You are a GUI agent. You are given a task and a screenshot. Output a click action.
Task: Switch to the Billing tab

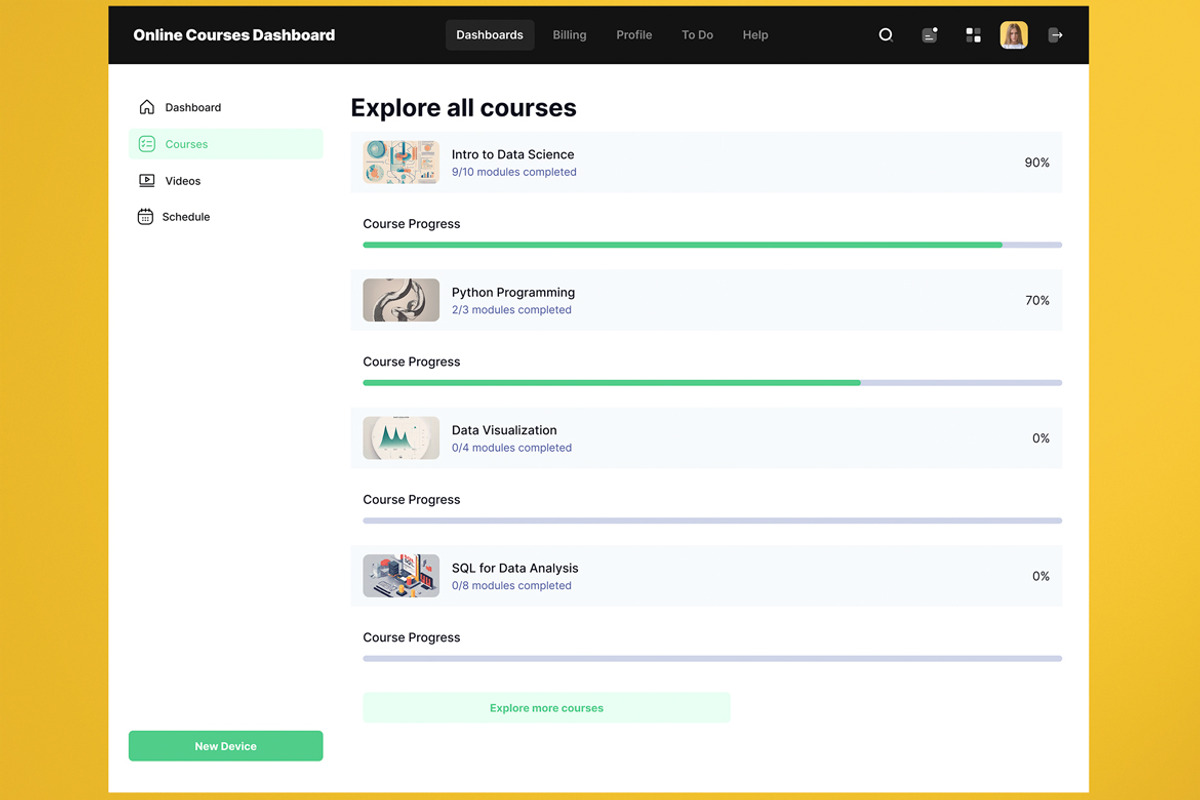pyautogui.click(x=570, y=35)
